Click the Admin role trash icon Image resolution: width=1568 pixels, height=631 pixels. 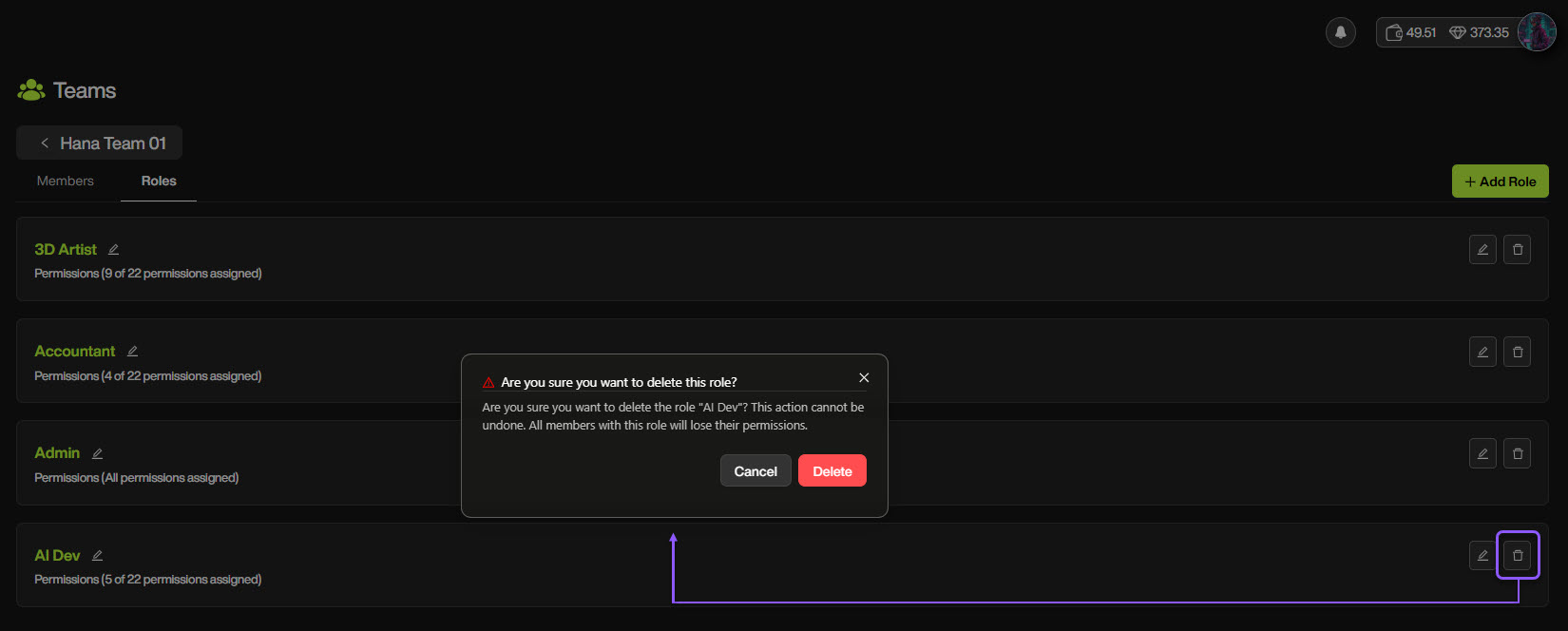coord(1517,453)
